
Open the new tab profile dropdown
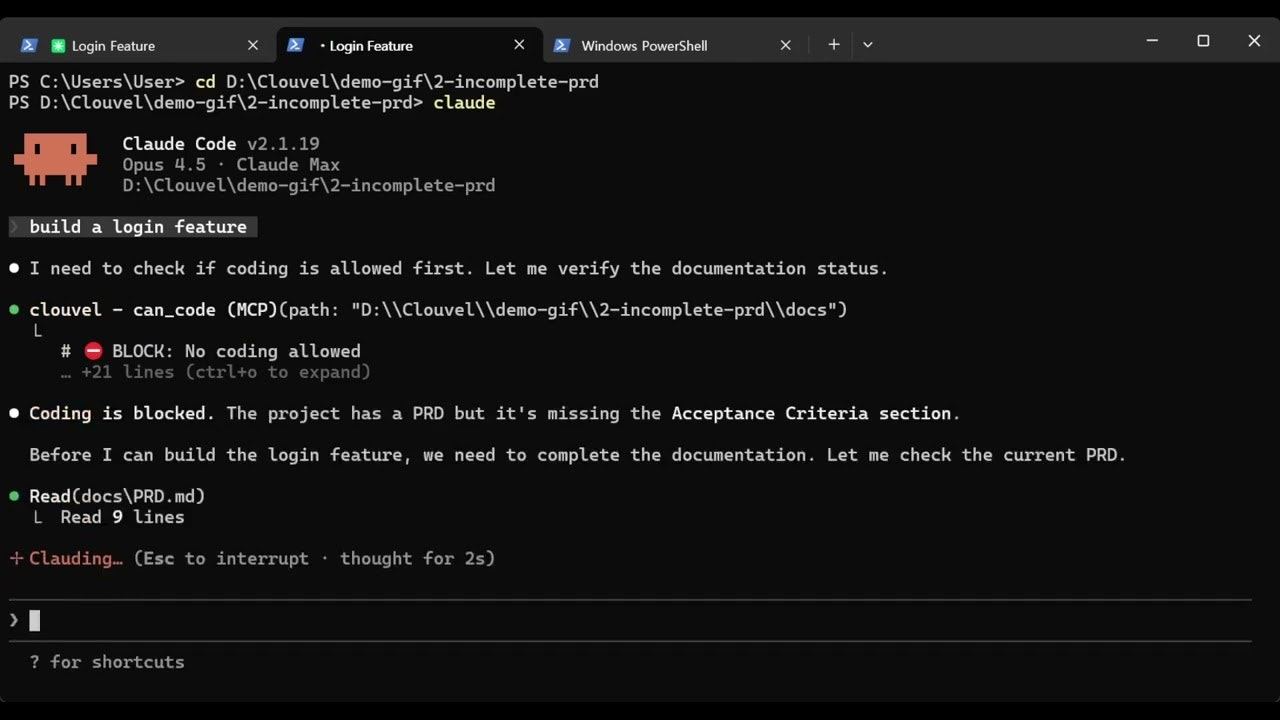tap(867, 45)
